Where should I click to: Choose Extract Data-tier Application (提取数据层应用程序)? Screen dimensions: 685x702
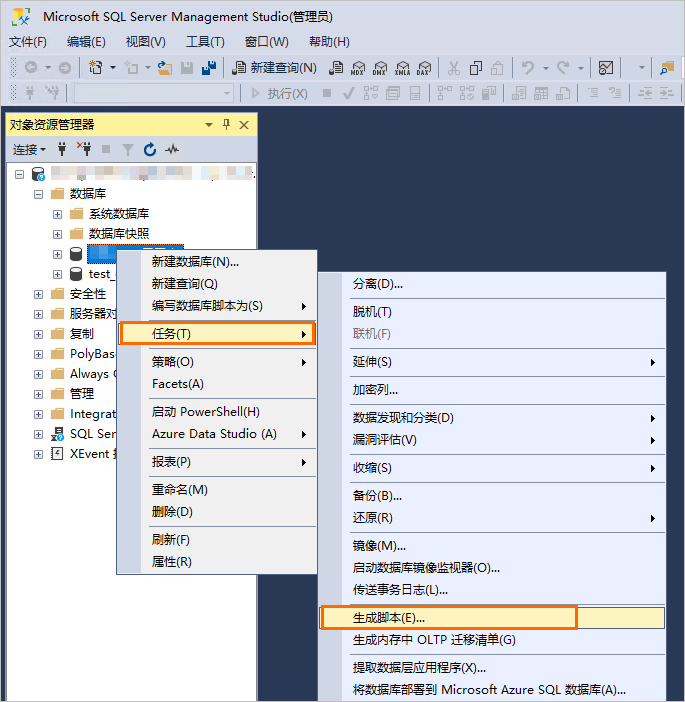point(492,668)
